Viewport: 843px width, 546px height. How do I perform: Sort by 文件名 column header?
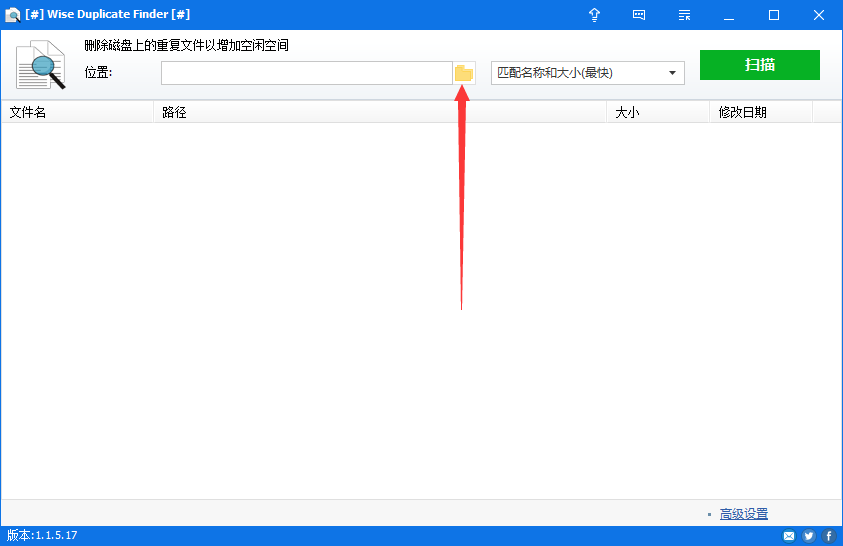pos(77,112)
